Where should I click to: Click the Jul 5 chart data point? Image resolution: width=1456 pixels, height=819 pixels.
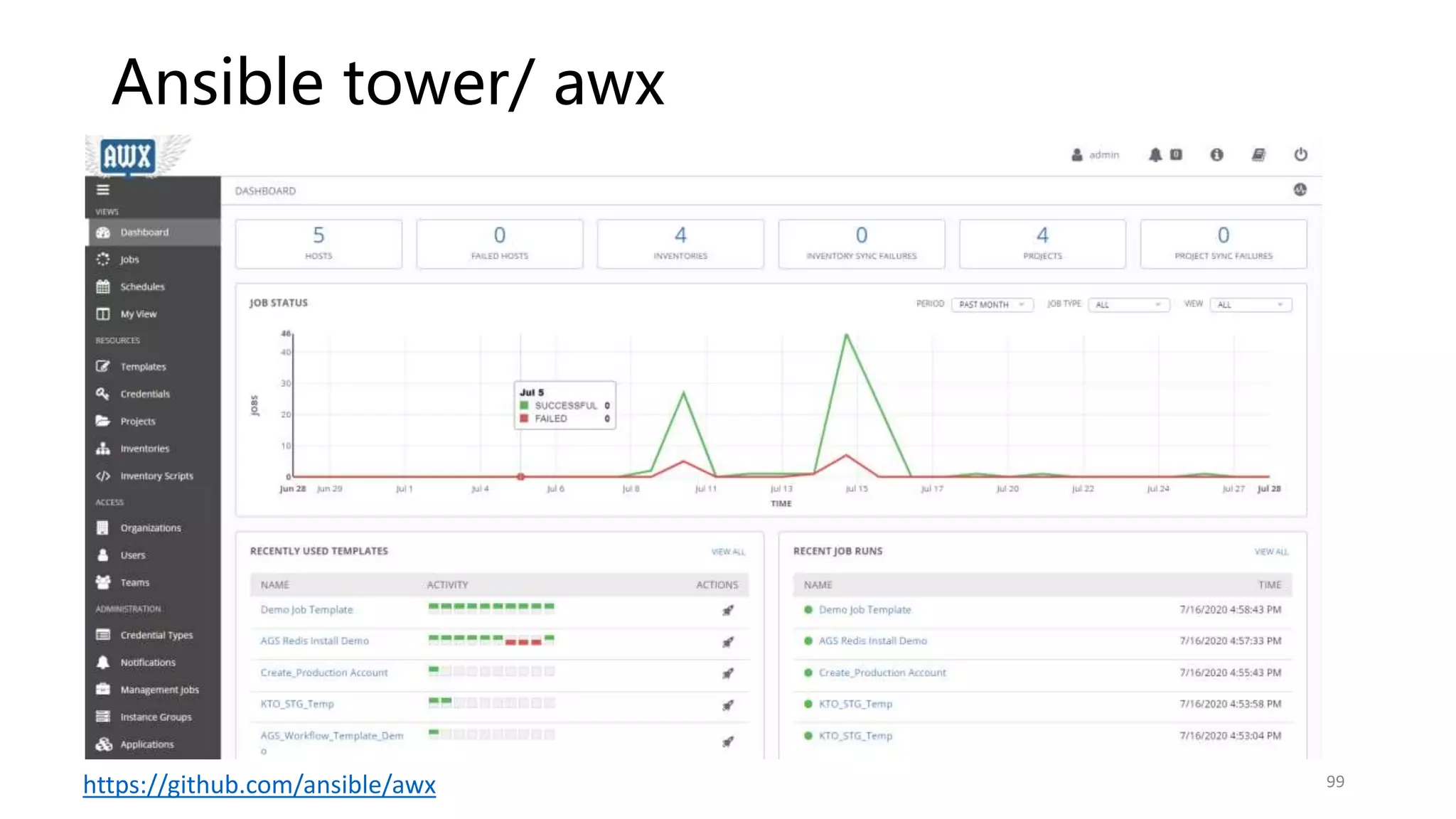point(521,476)
